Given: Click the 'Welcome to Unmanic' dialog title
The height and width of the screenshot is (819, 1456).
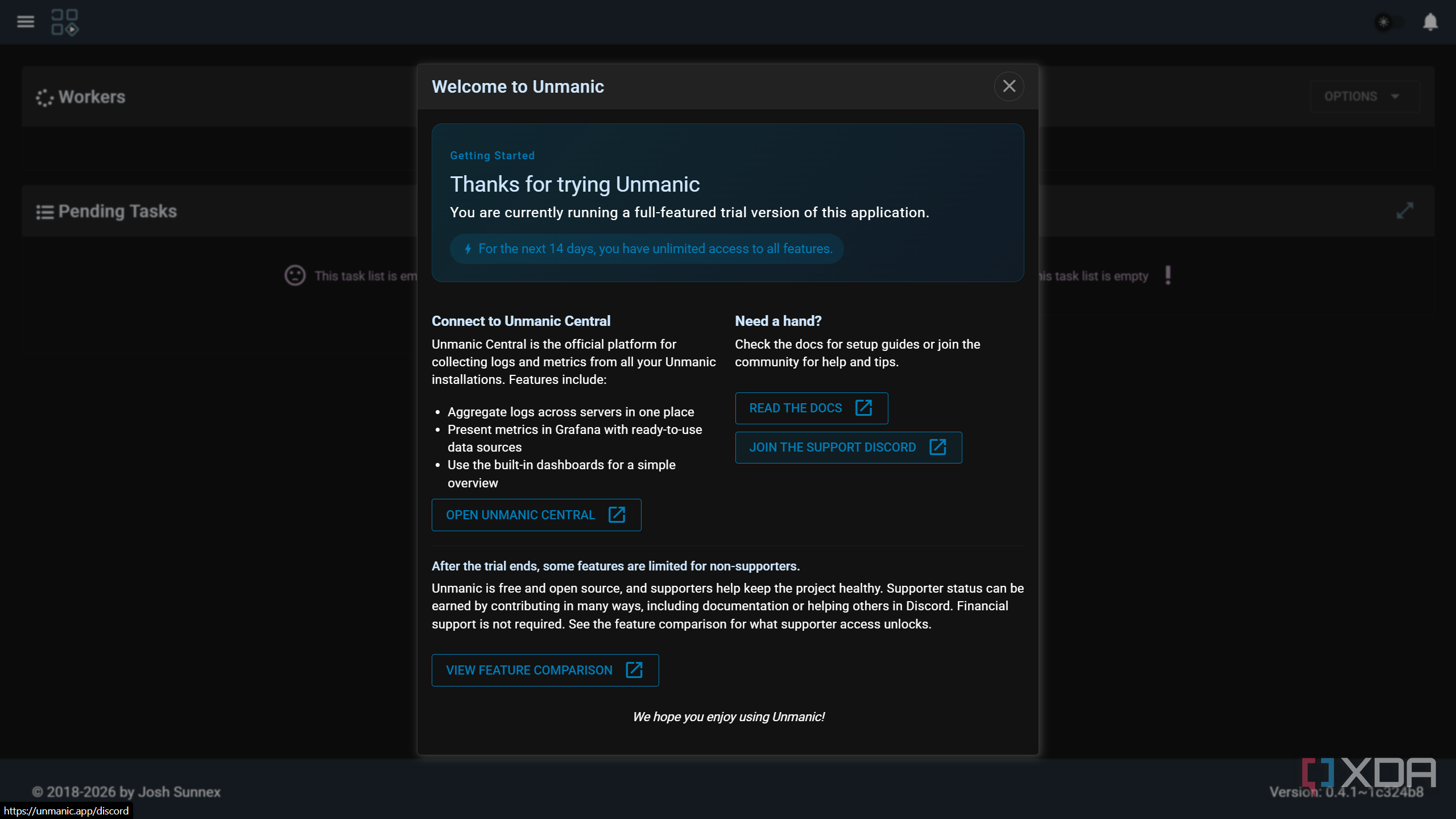Looking at the screenshot, I should click(x=518, y=86).
